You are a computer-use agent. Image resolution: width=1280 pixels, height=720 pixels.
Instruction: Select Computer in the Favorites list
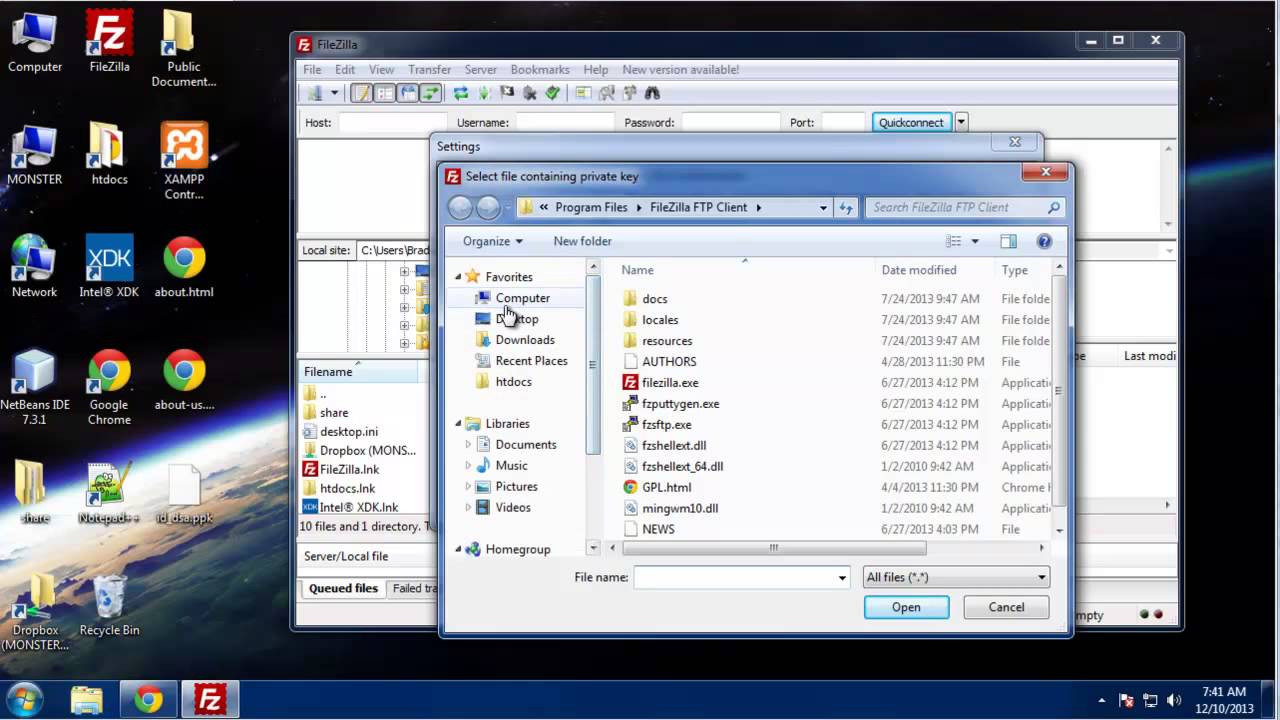point(512,298)
